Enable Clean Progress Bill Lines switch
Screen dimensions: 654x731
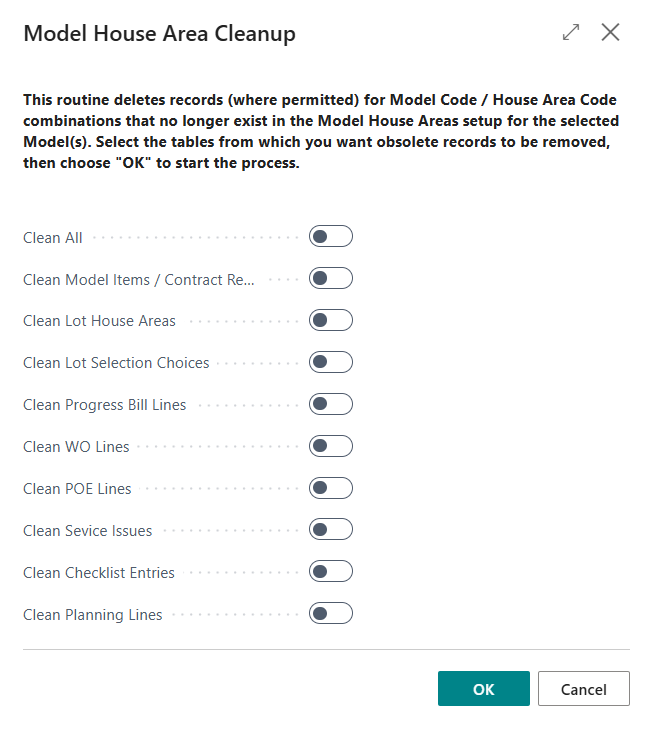point(330,404)
